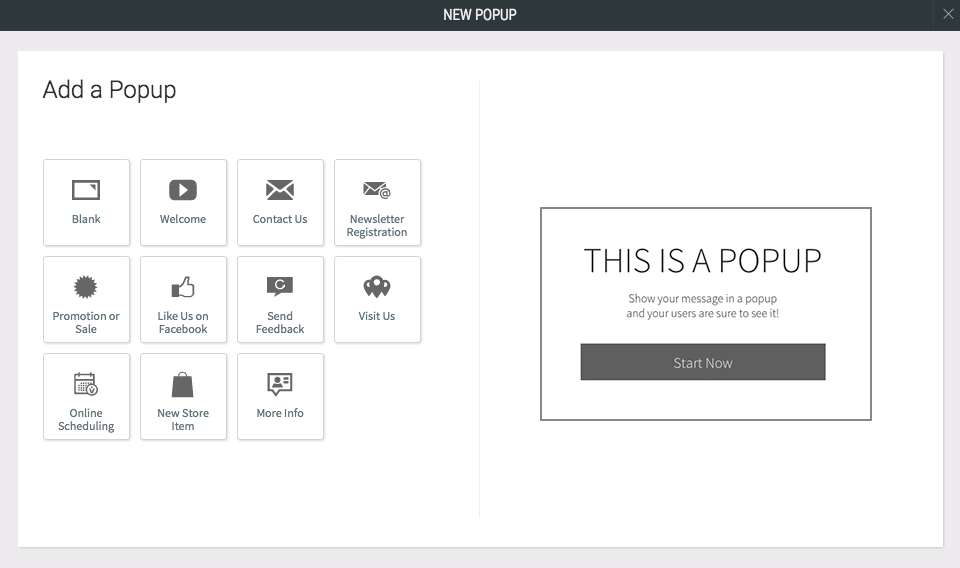
Task: Click the 'NEW POPUP' title bar text
Action: [x=480, y=15]
